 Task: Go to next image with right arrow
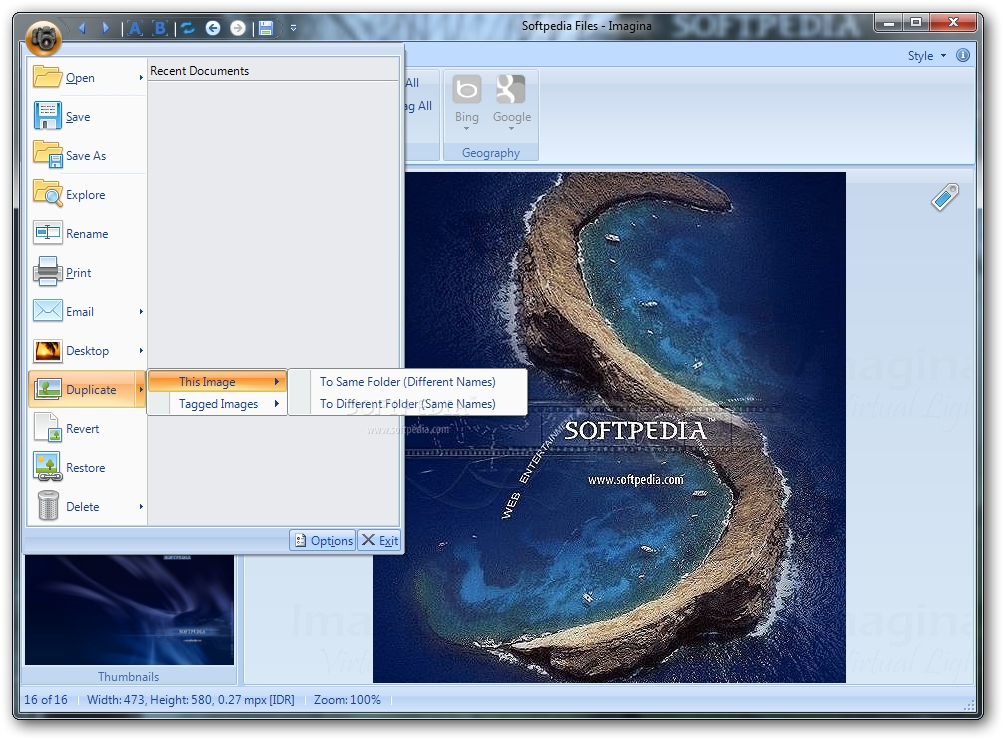click(x=106, y=28)
